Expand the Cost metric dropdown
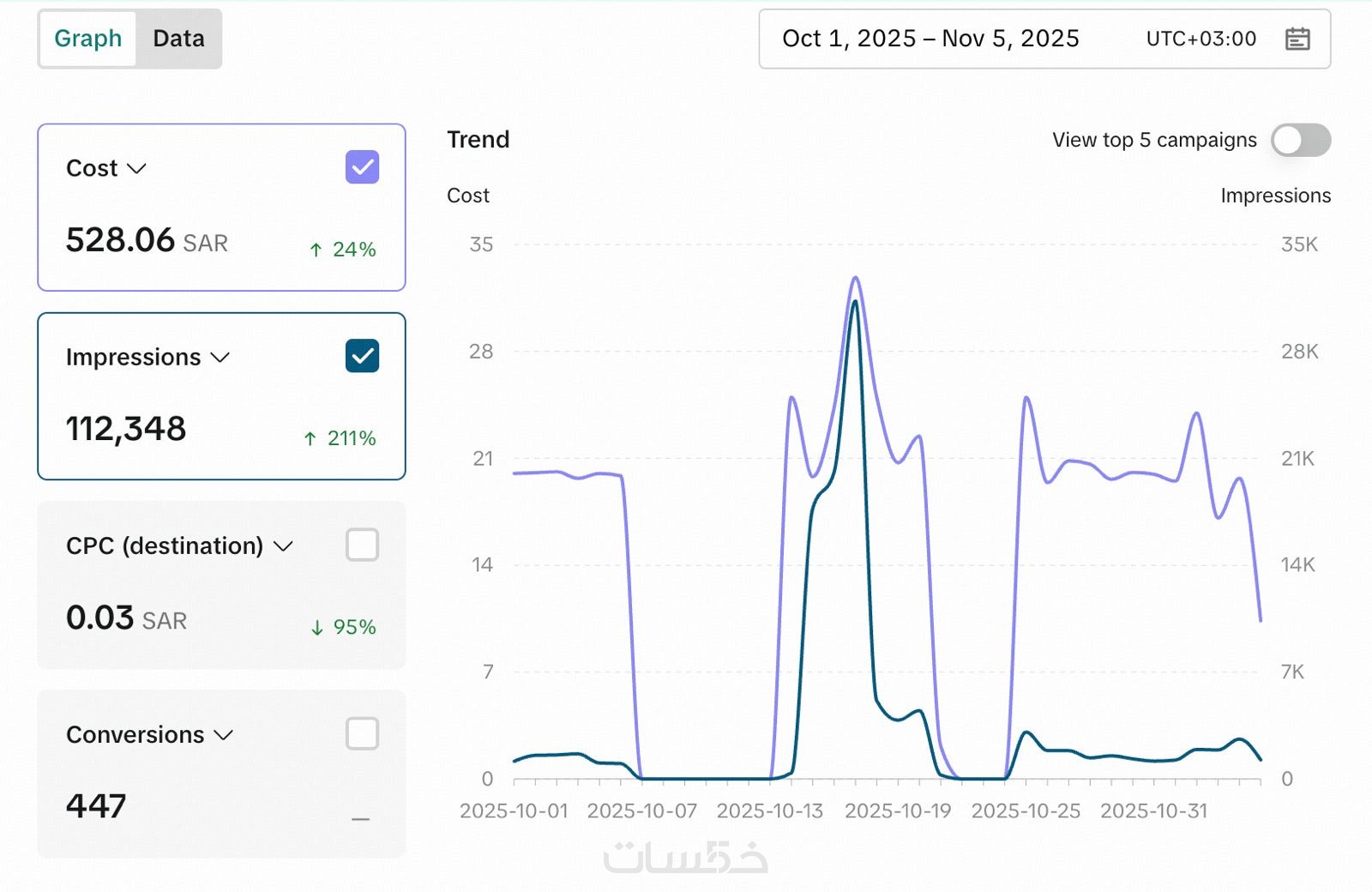This screenshot has height=892, width=1372. [x=136, y=168]
